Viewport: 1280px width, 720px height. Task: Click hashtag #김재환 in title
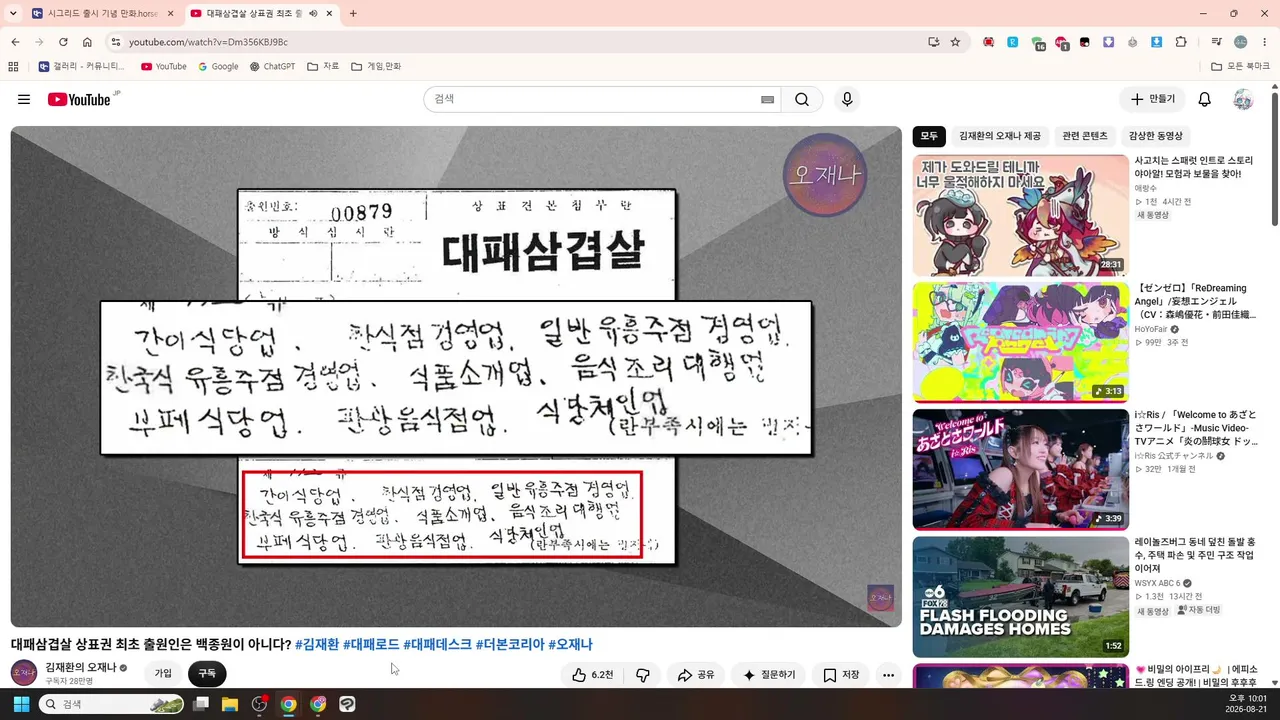pyautogui.click(x=317, y=645)
